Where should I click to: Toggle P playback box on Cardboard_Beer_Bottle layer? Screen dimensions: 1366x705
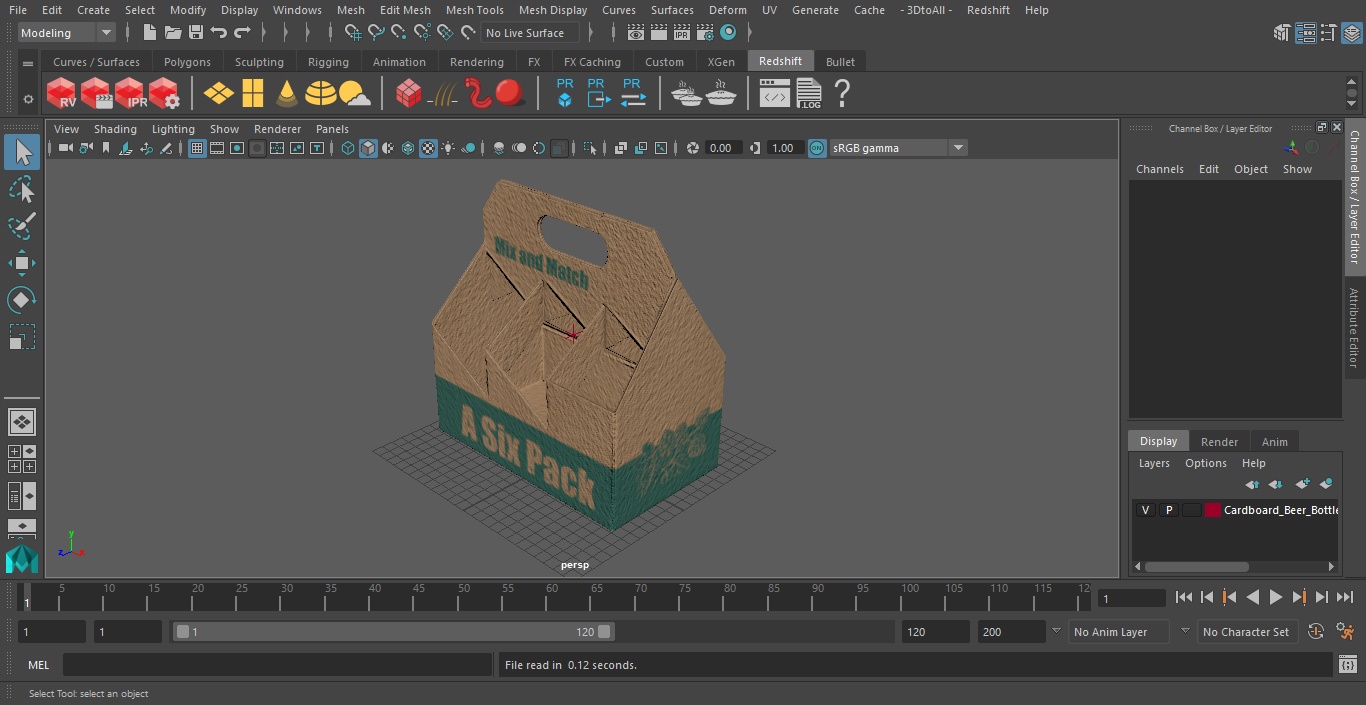coord(1168,510)
